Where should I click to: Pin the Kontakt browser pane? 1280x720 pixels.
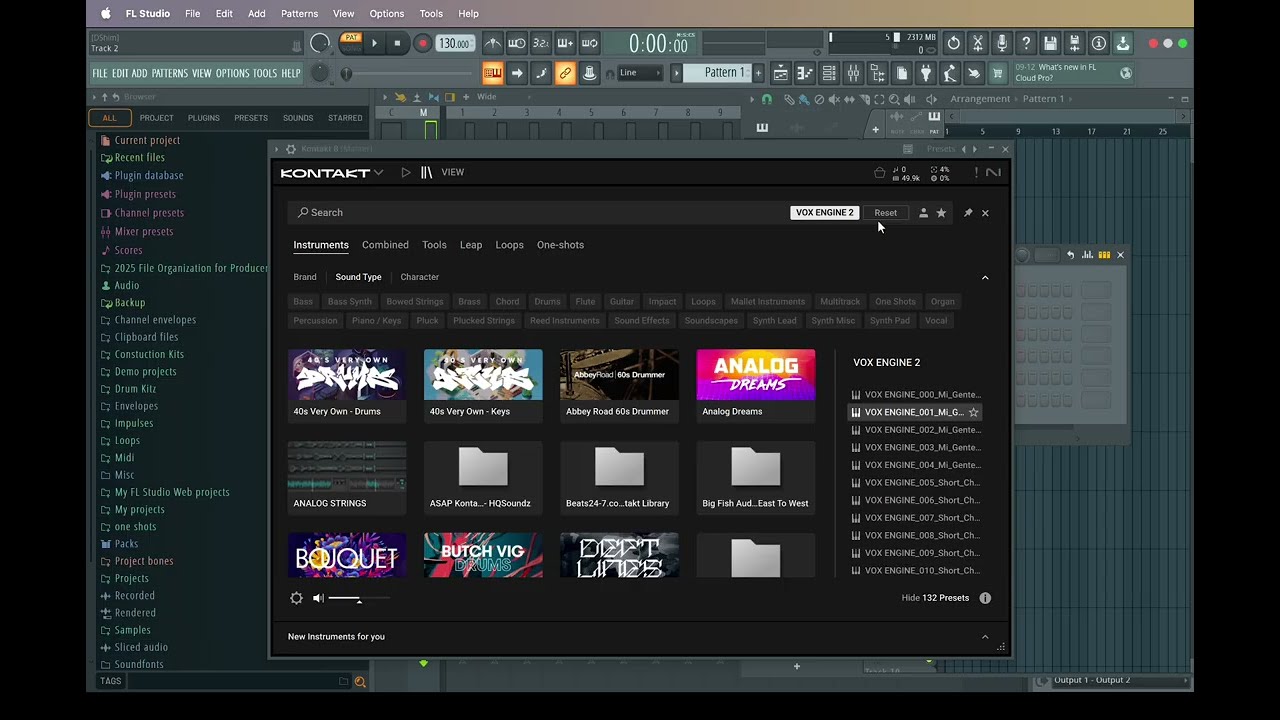pyautogui.click(x=968, y=213)
